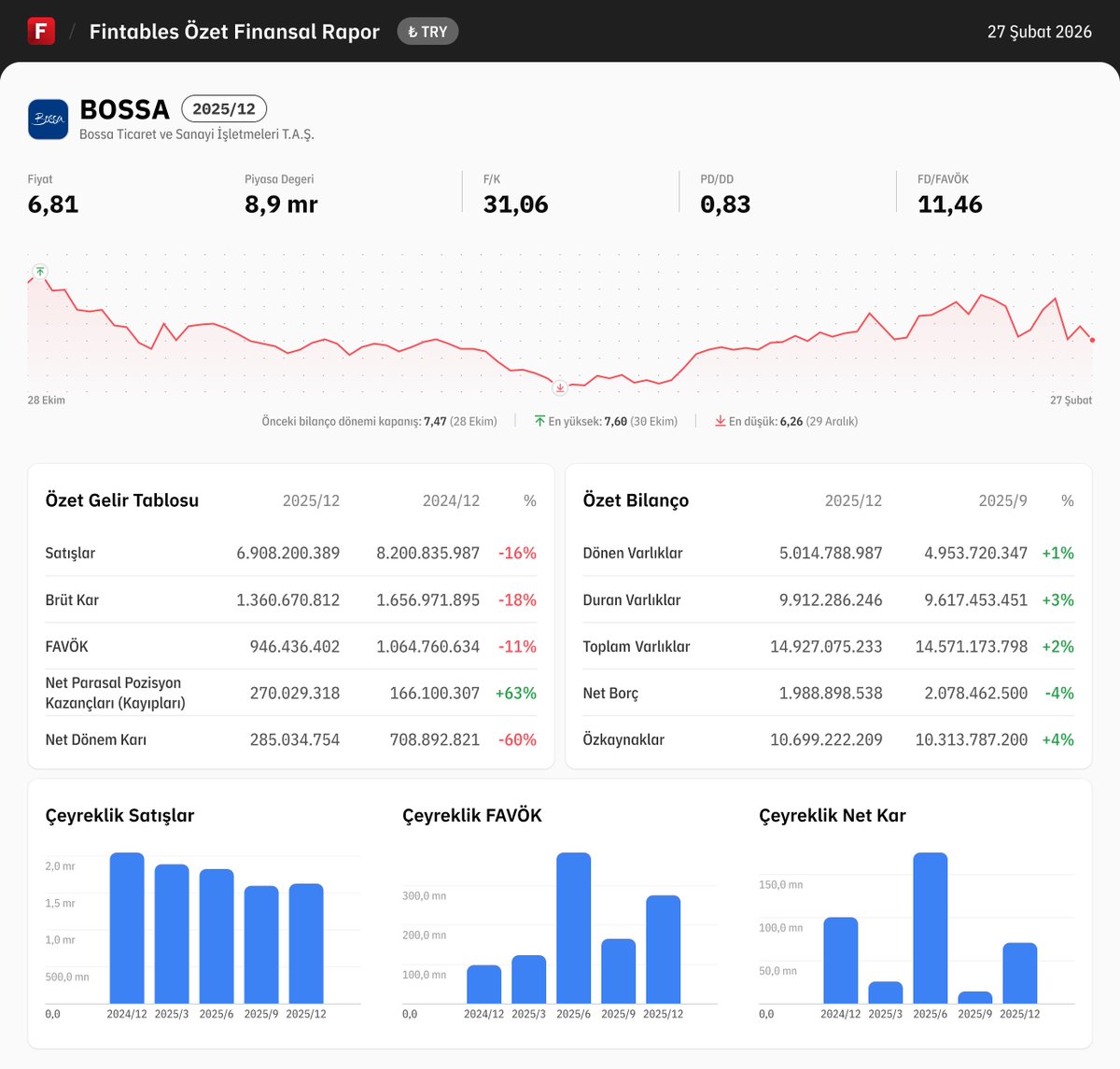This screenshot has width=1120, height=1069.
Task: Click the Brüt Kar value 1.360.670.812
Action: pyautogui.click(x=288, y=599)
